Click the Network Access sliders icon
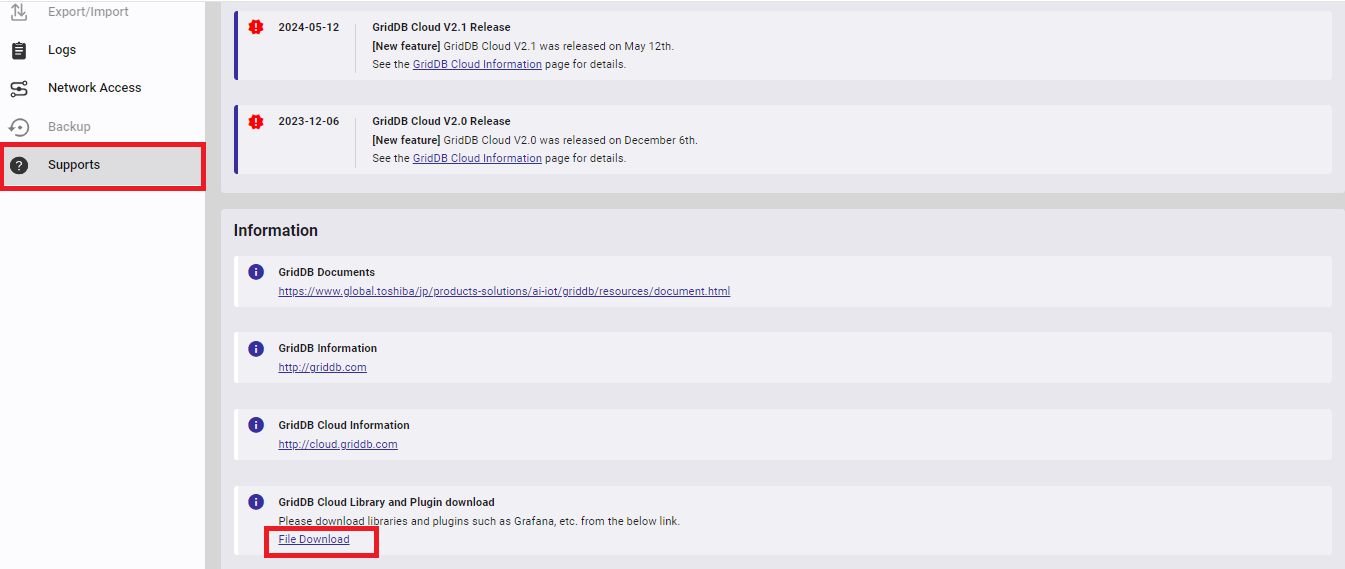Screen dimensions: 1345x569 [x=18, y=89]
